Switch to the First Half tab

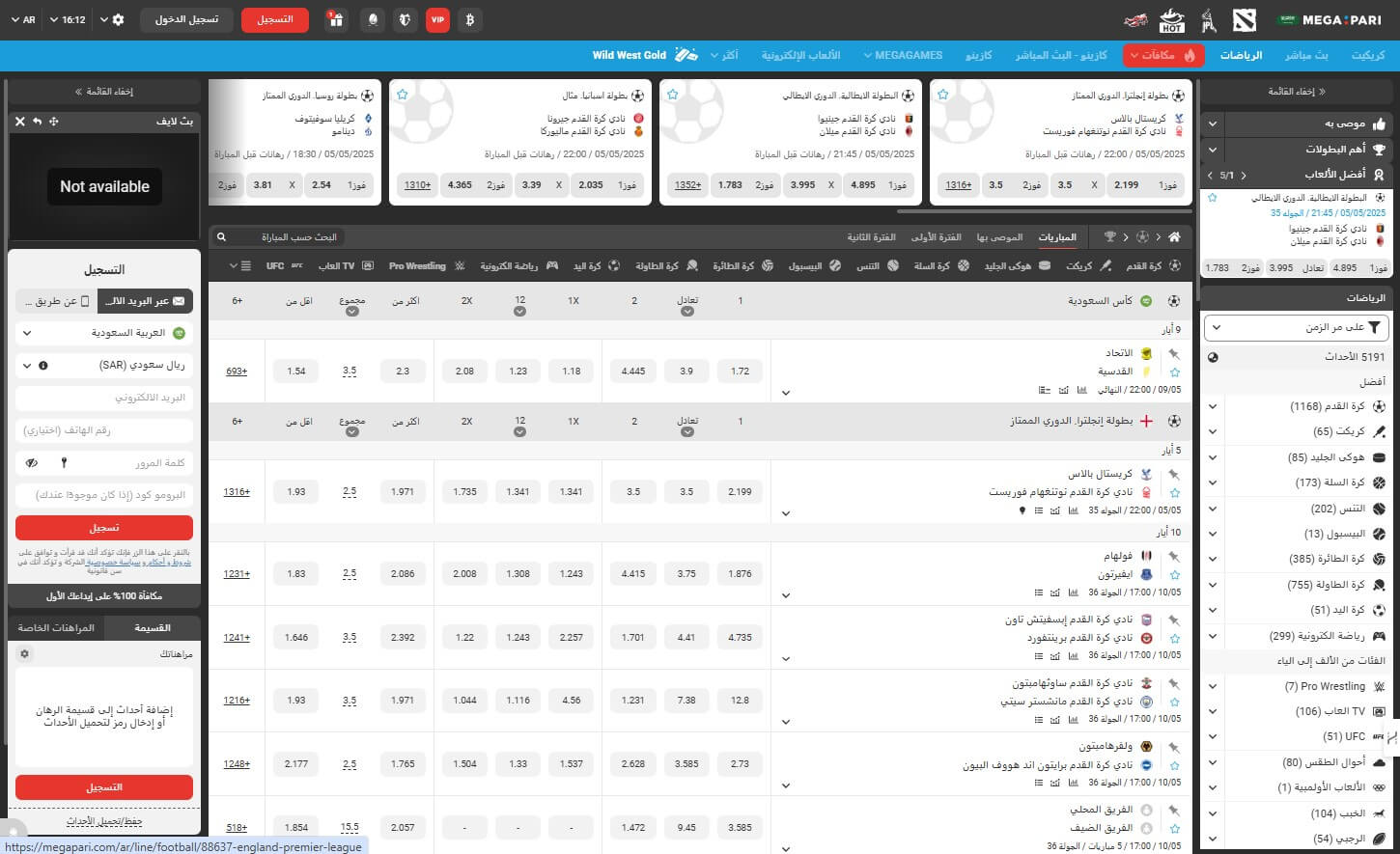point(937,236)
